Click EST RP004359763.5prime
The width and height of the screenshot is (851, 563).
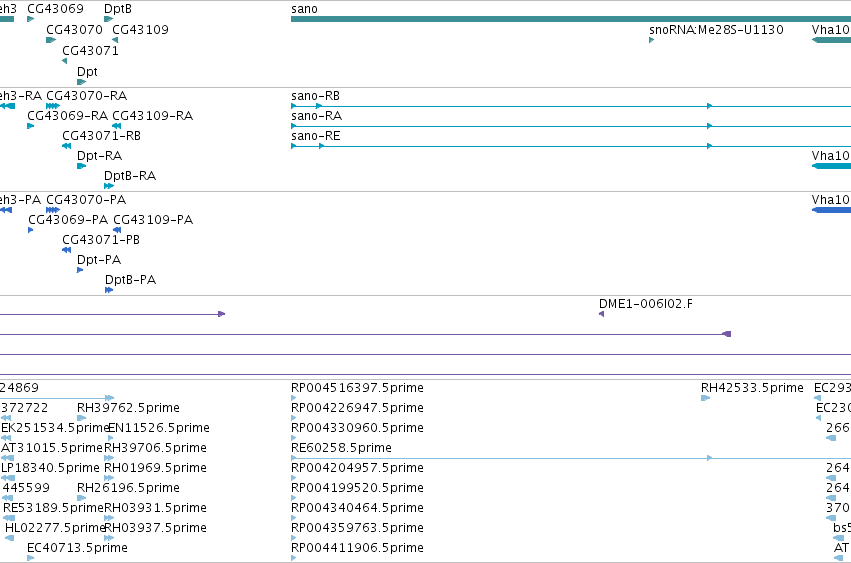point(357,528)
